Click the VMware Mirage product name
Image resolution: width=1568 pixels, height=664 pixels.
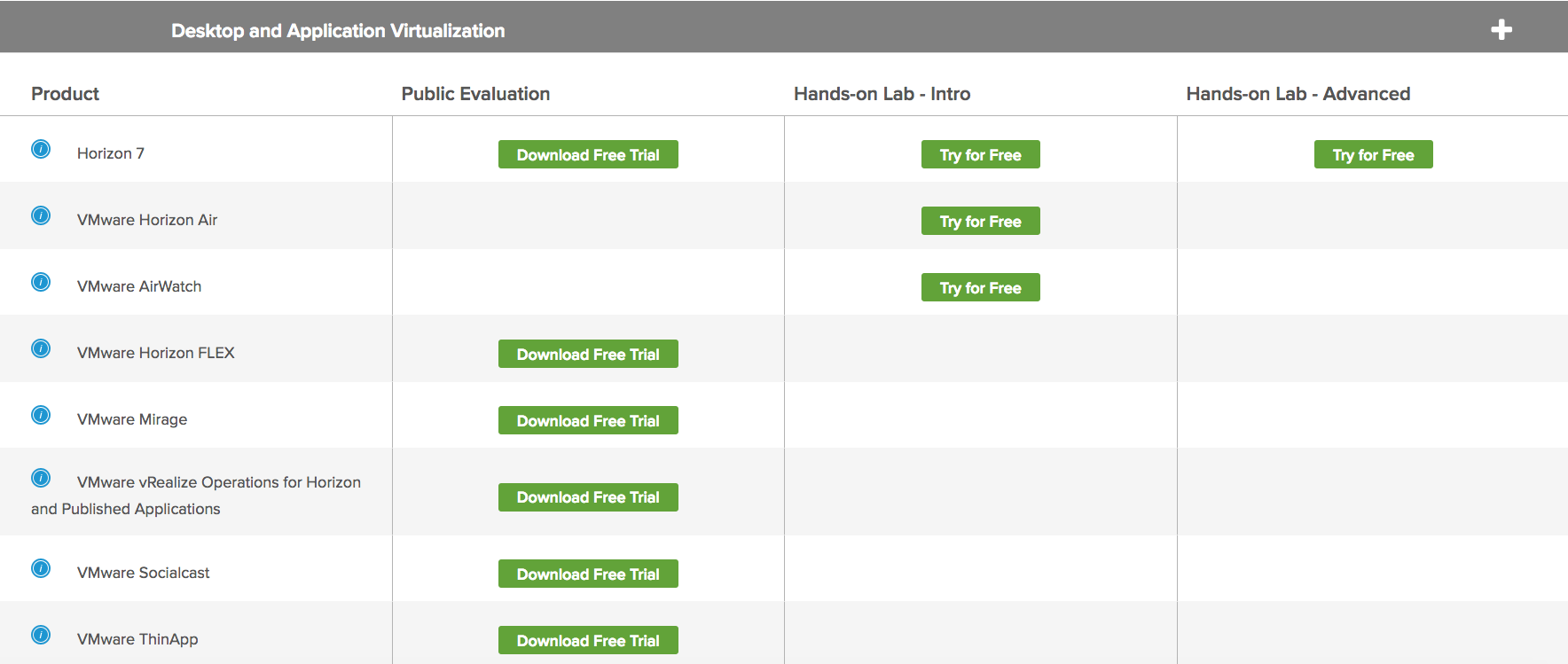(132, 419)
